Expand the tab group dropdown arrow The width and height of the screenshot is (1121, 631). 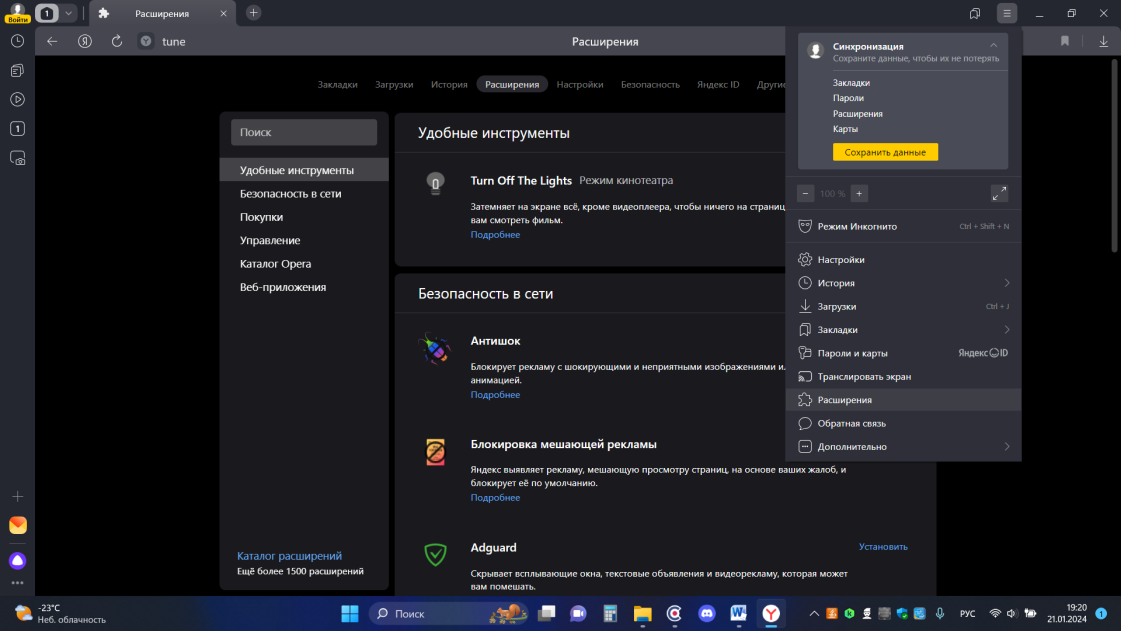pos(68,13)
